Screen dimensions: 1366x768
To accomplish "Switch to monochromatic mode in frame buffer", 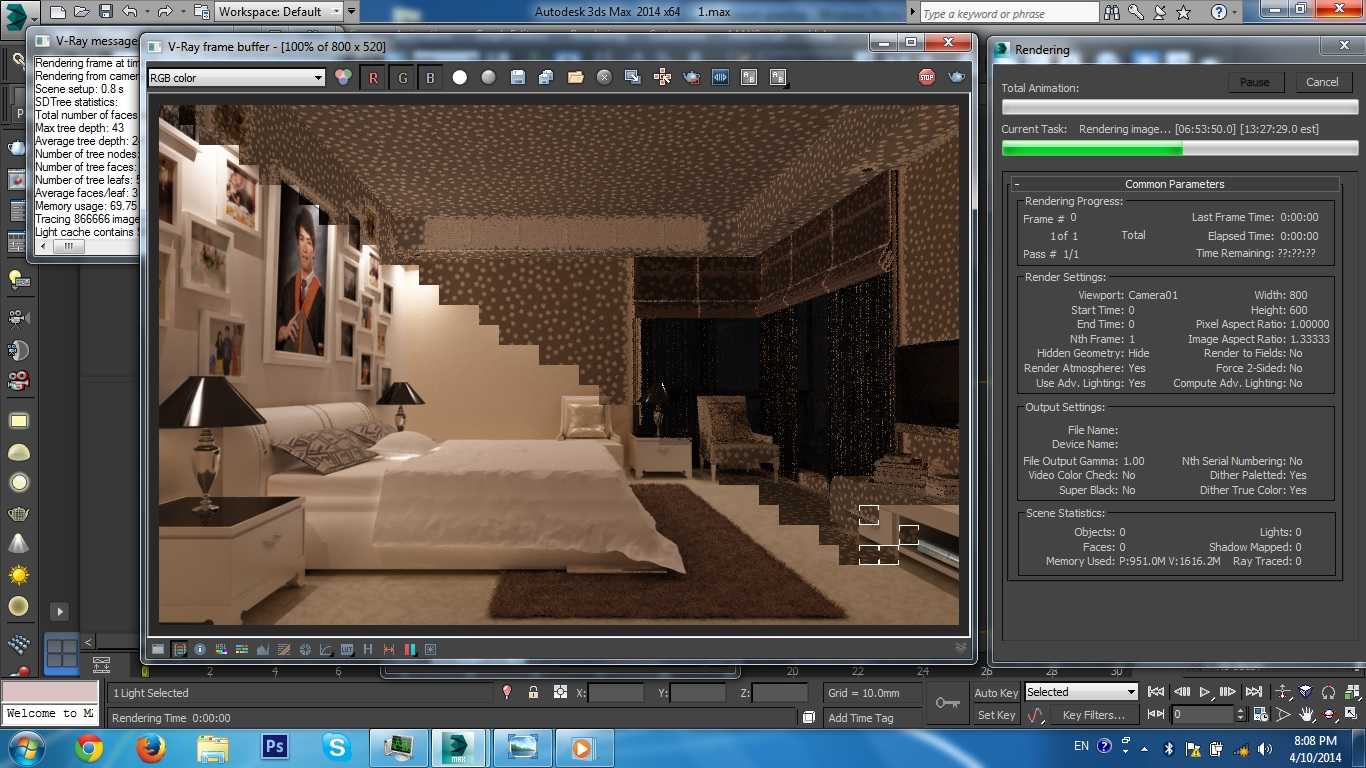I will [x=488, y=77].
